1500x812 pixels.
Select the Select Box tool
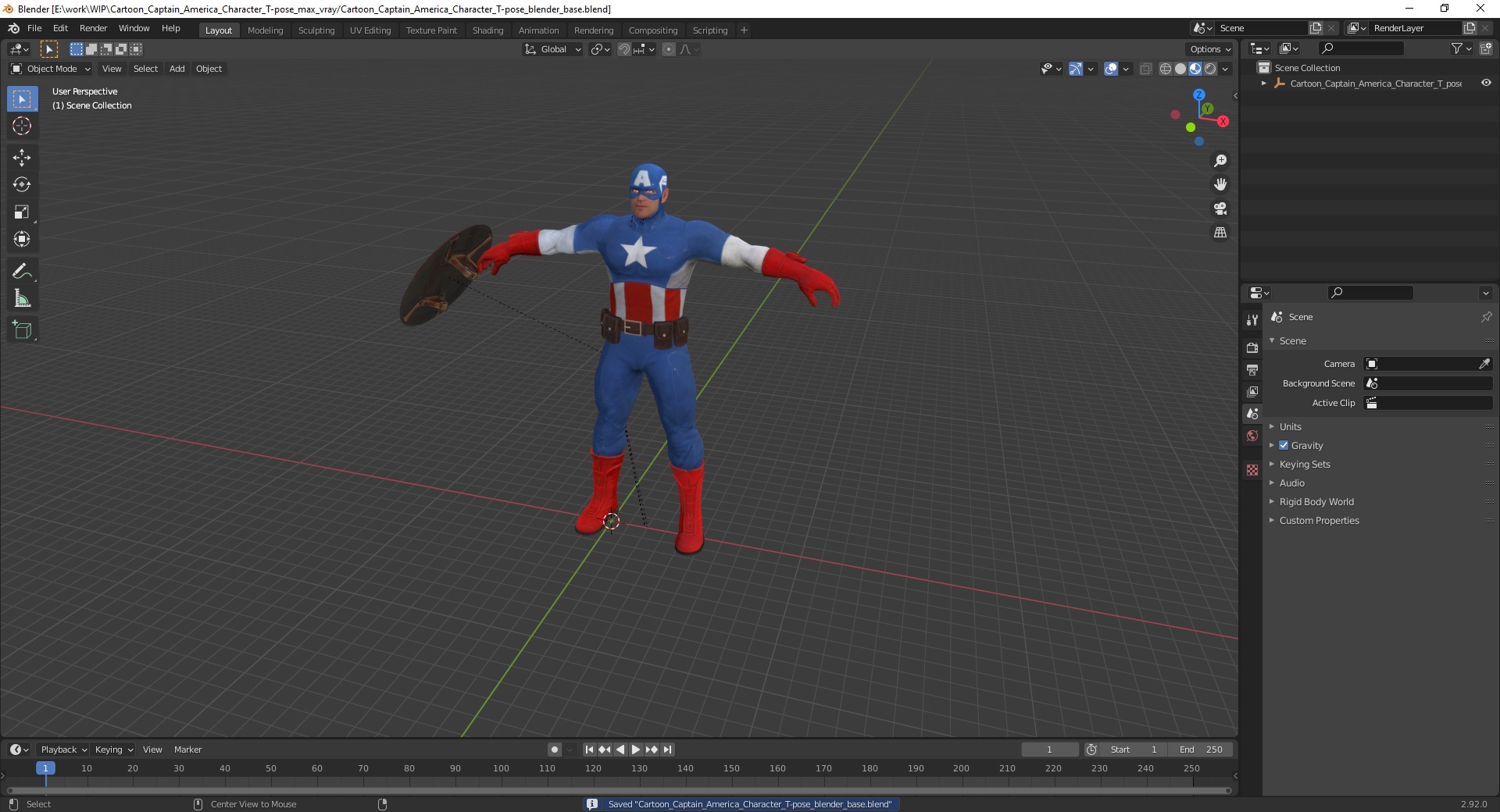pyautogui.click(x=22, y=99)
